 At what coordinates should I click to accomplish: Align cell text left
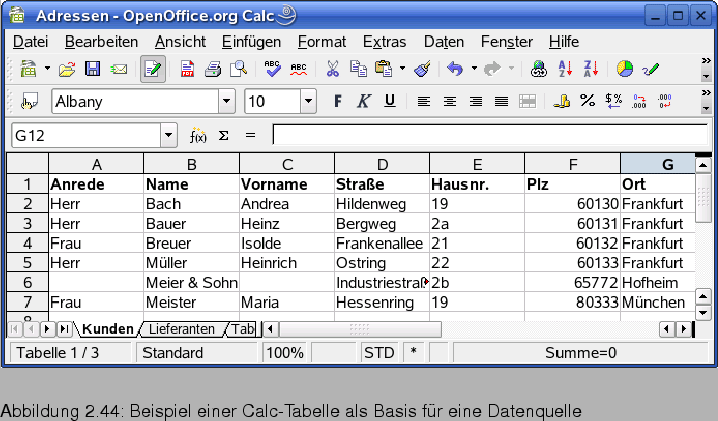424,101
